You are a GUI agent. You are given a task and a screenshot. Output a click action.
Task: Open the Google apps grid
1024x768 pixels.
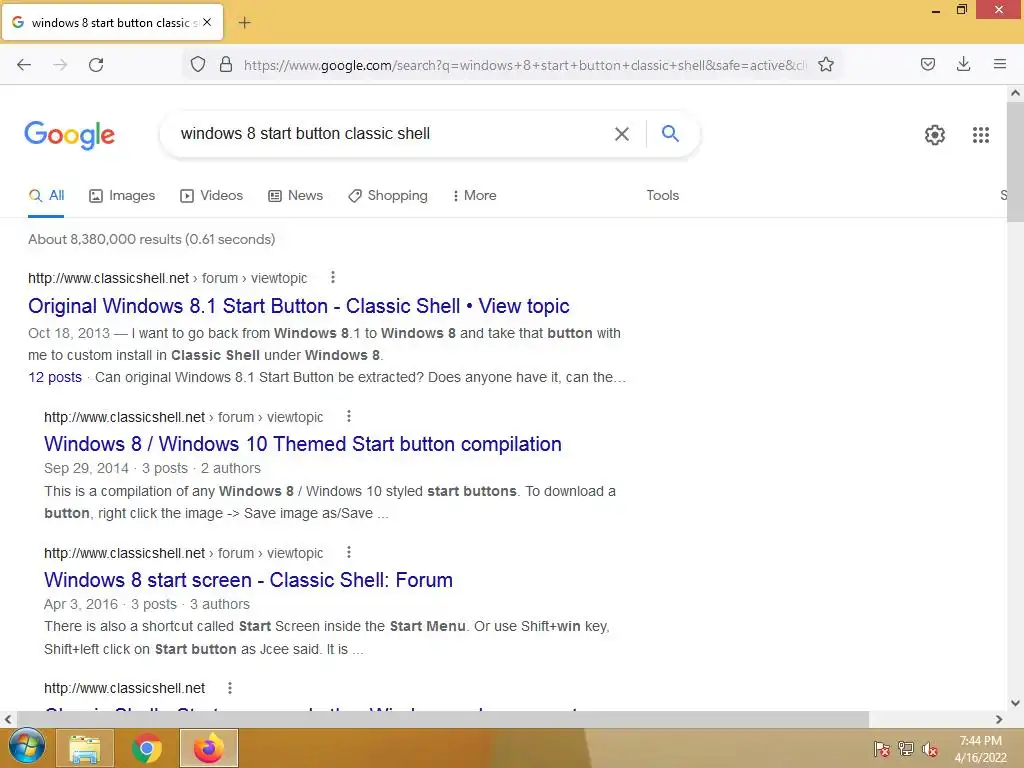[x=980, y=135]
